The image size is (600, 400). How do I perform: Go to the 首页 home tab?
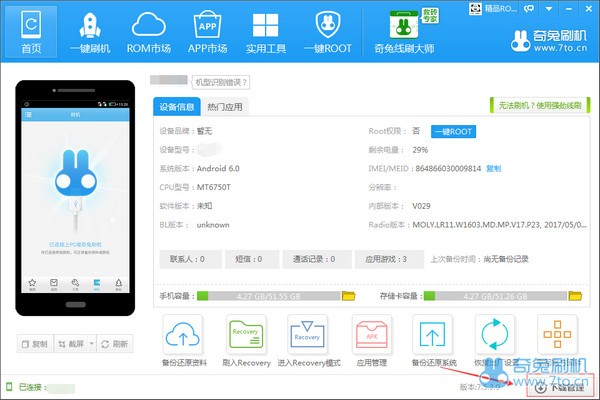(x=30, y=30)
